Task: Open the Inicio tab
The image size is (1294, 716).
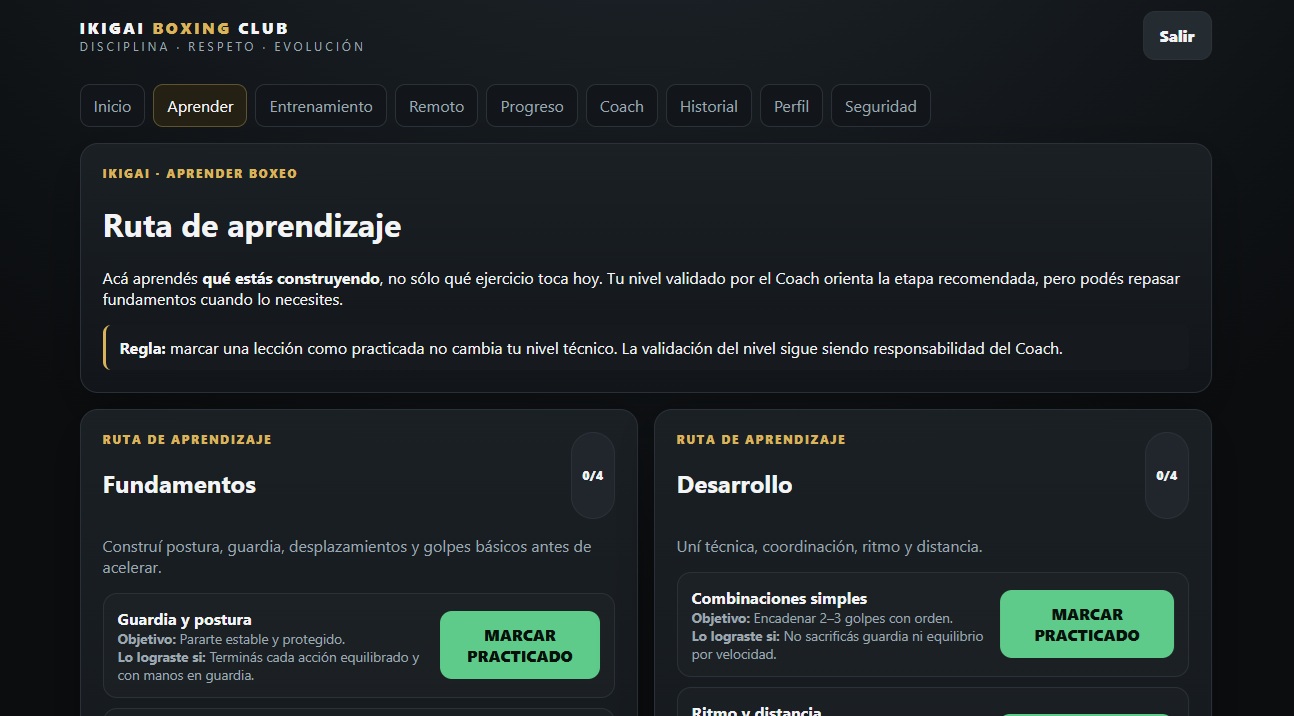Action: pos(112,106)
